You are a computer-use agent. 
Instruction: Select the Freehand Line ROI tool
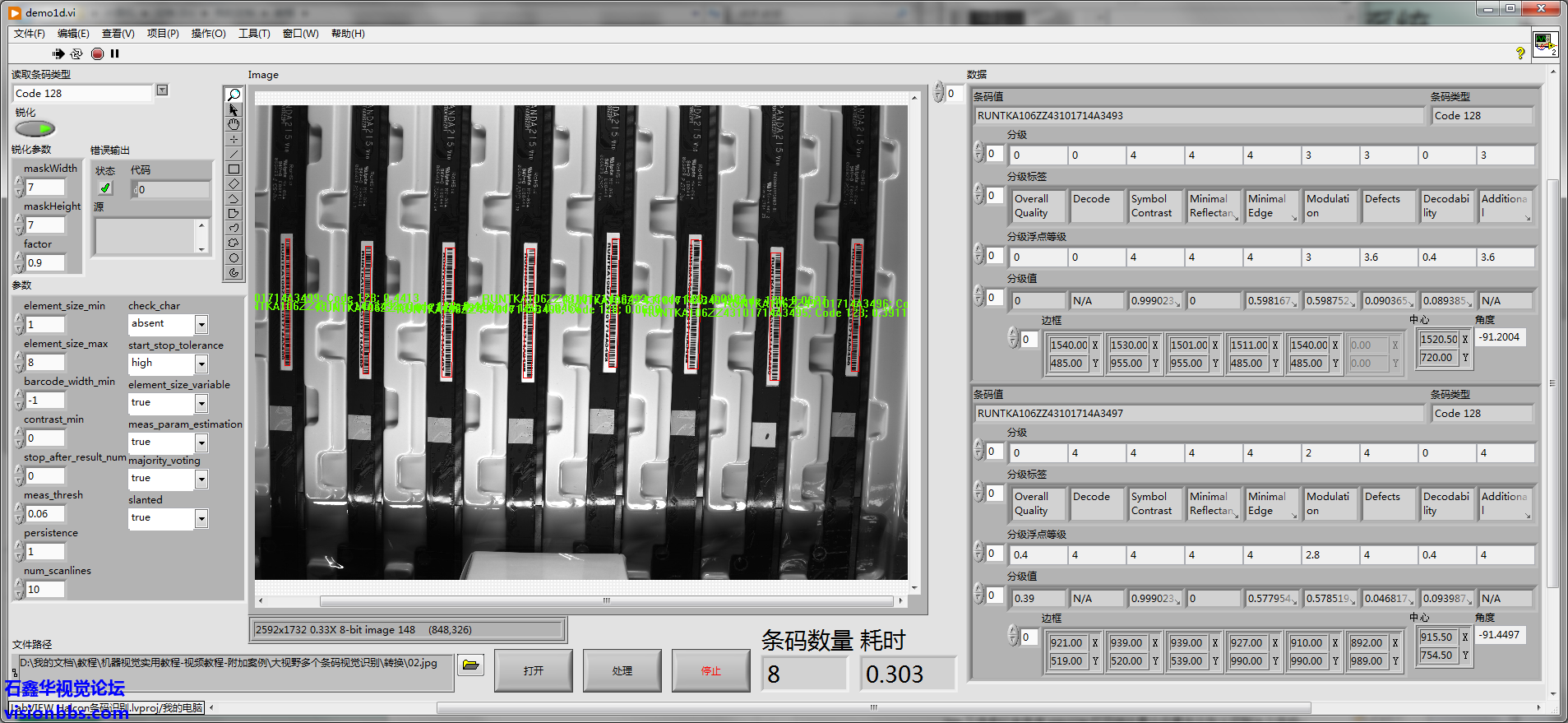point(234,228)
